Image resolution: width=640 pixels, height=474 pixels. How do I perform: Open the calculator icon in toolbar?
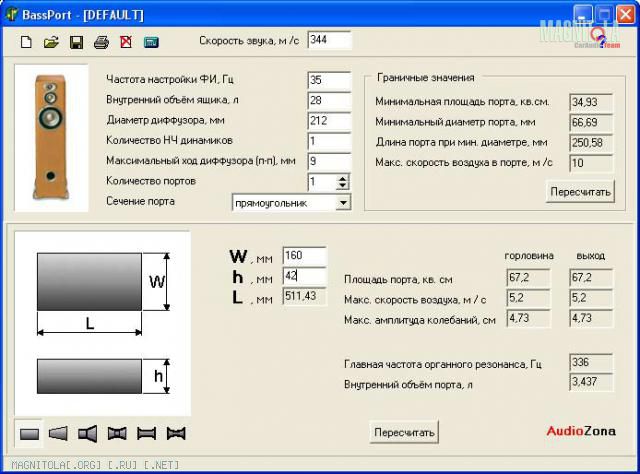151,43
